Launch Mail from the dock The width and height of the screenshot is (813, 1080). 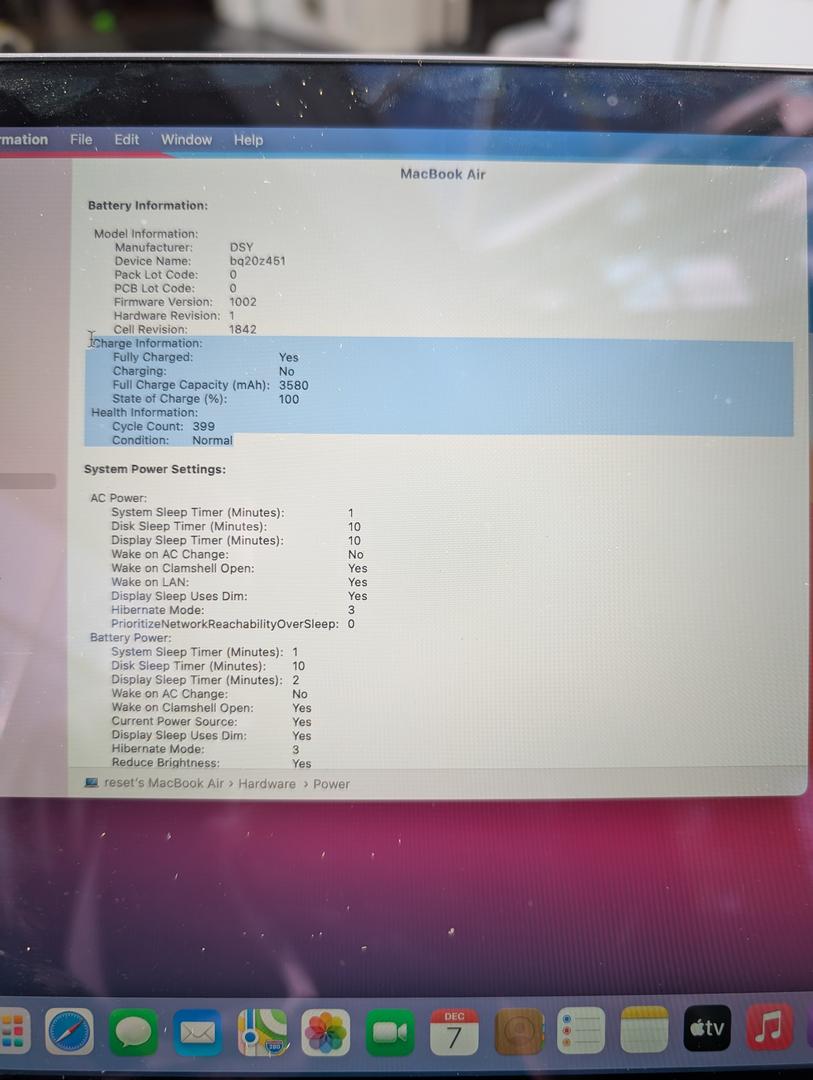pos(197,1032)
